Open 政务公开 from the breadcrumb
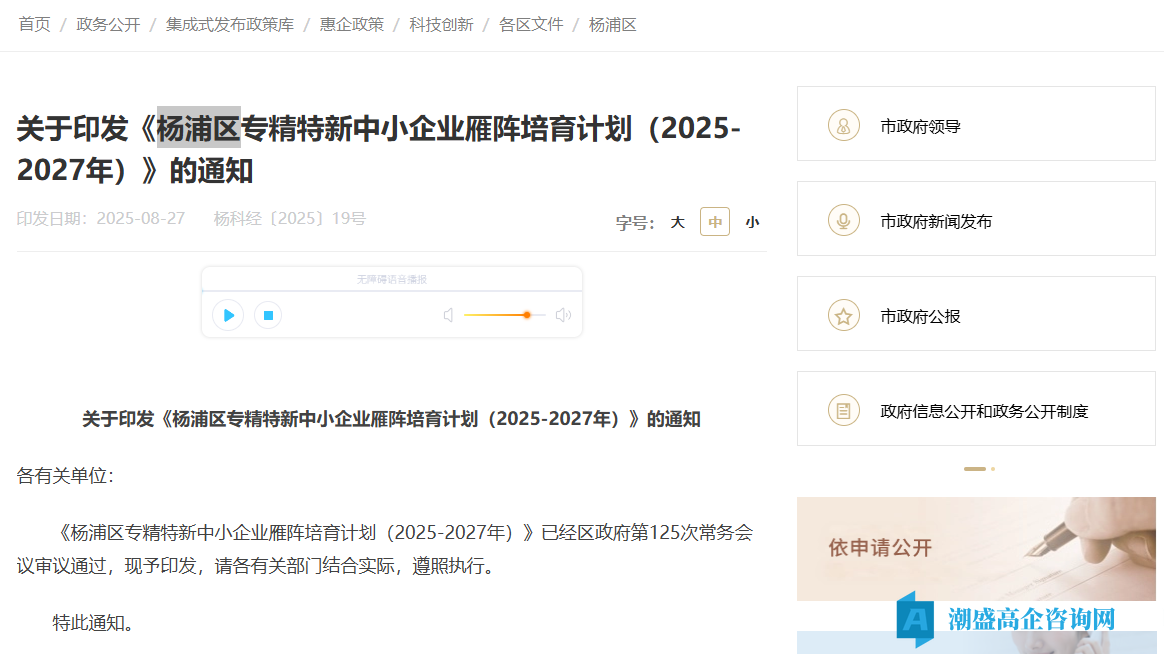This screenshot has height=654, width=1164. point(107,24)
